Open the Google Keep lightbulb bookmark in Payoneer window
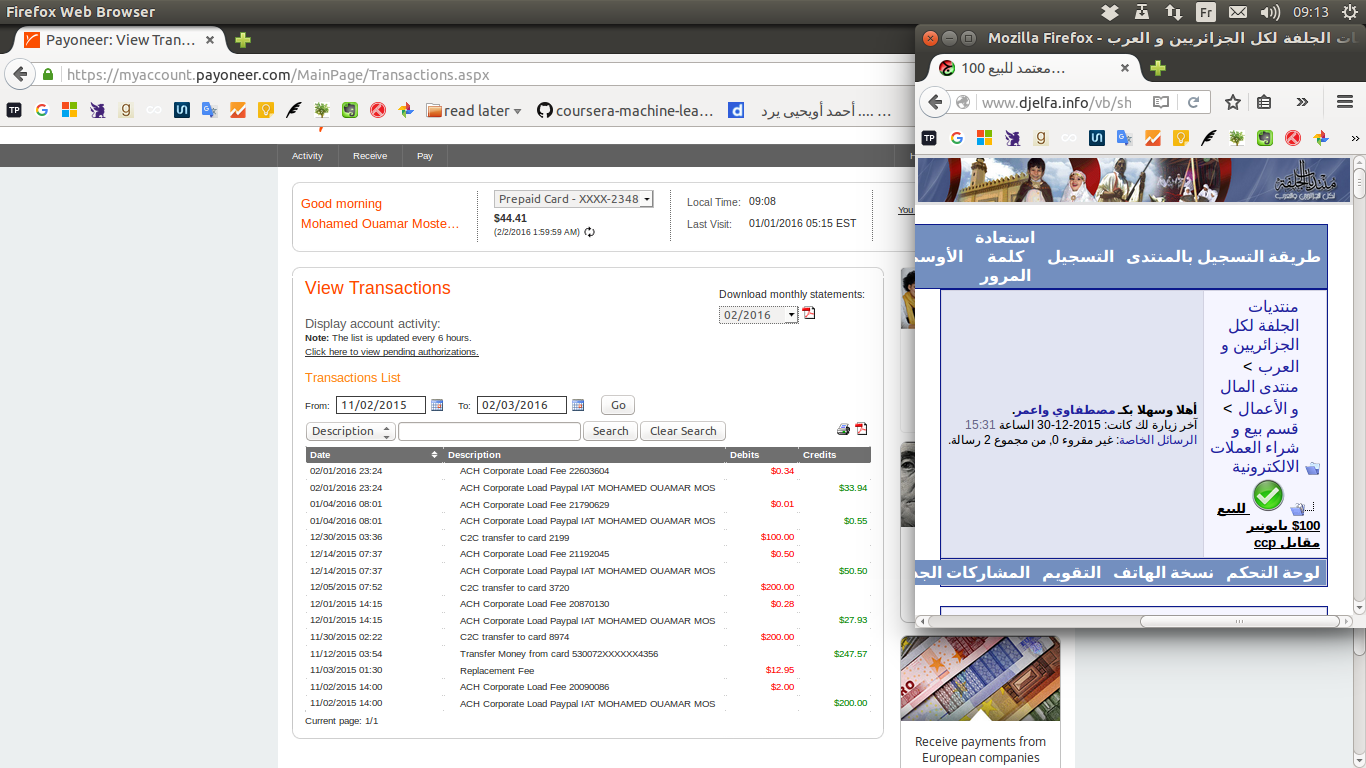The width and height of the screenshot is (1366, 768). pyautogui.click(x=266, y=111)
